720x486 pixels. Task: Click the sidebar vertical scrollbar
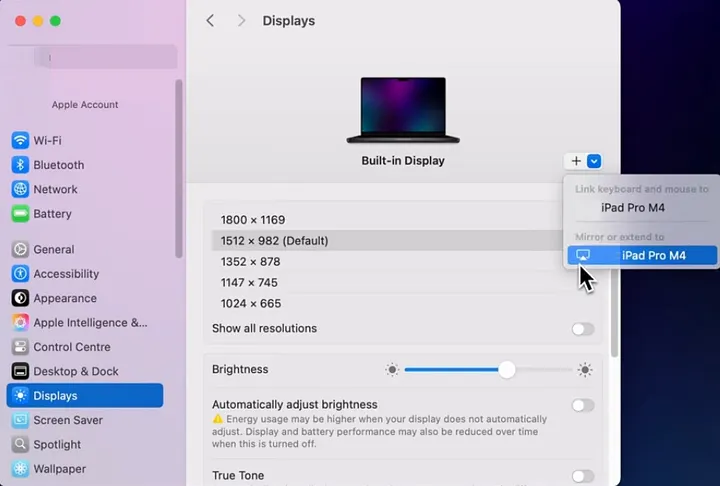click(x=179, y=169)
